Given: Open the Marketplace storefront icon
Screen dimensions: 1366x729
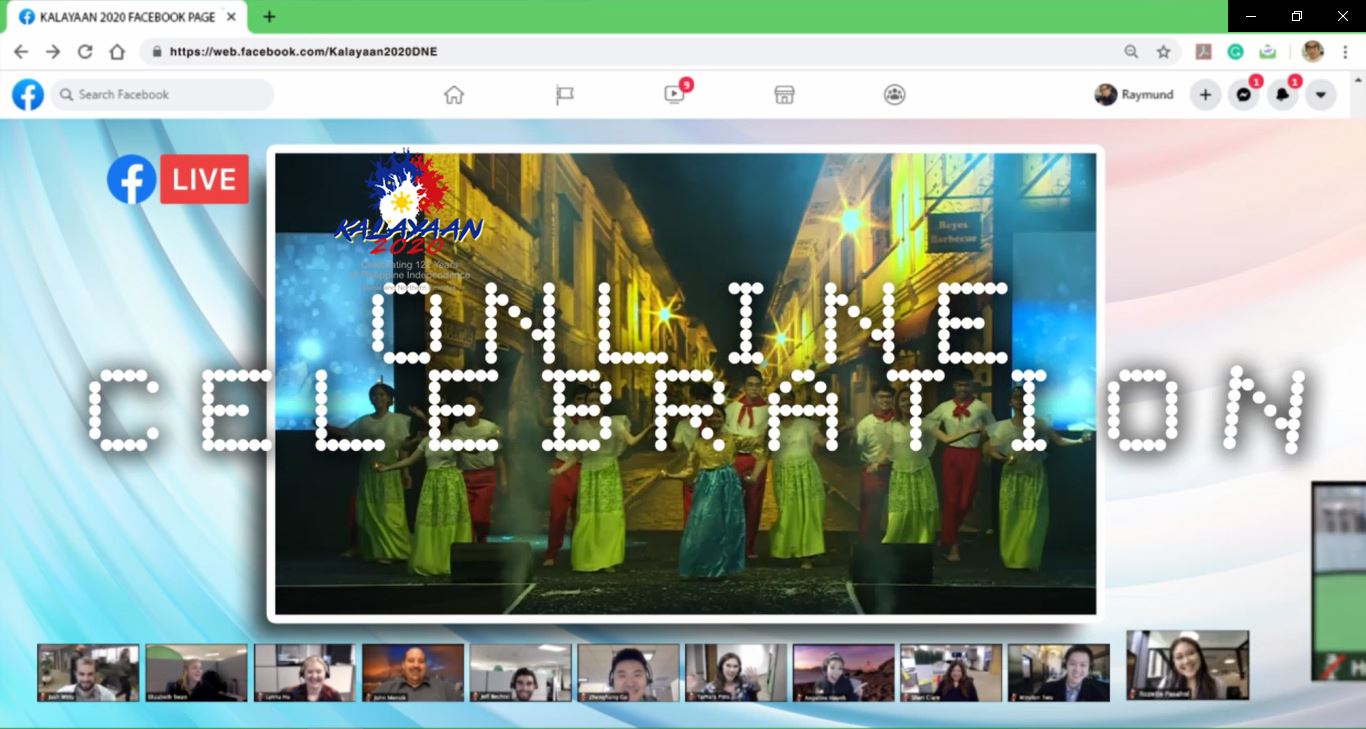Looking at the screenshot, I should click(784, 94).
